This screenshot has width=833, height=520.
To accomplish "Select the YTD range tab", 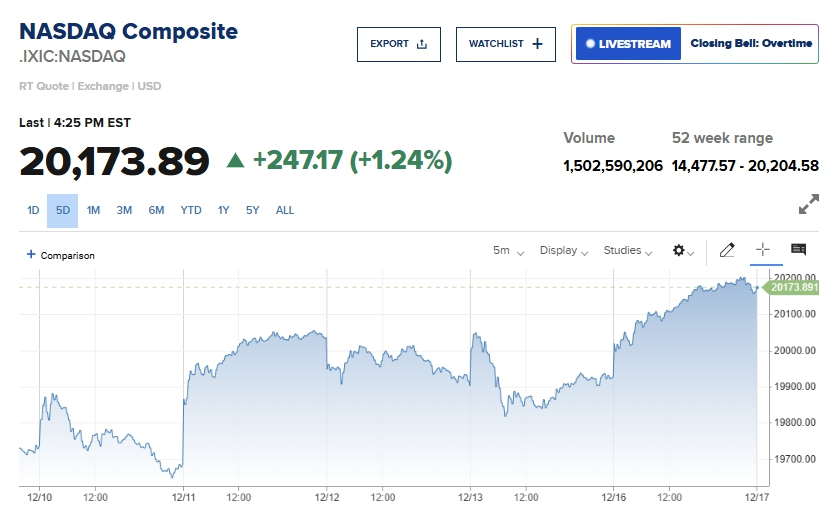I will (x=191, y=210).
